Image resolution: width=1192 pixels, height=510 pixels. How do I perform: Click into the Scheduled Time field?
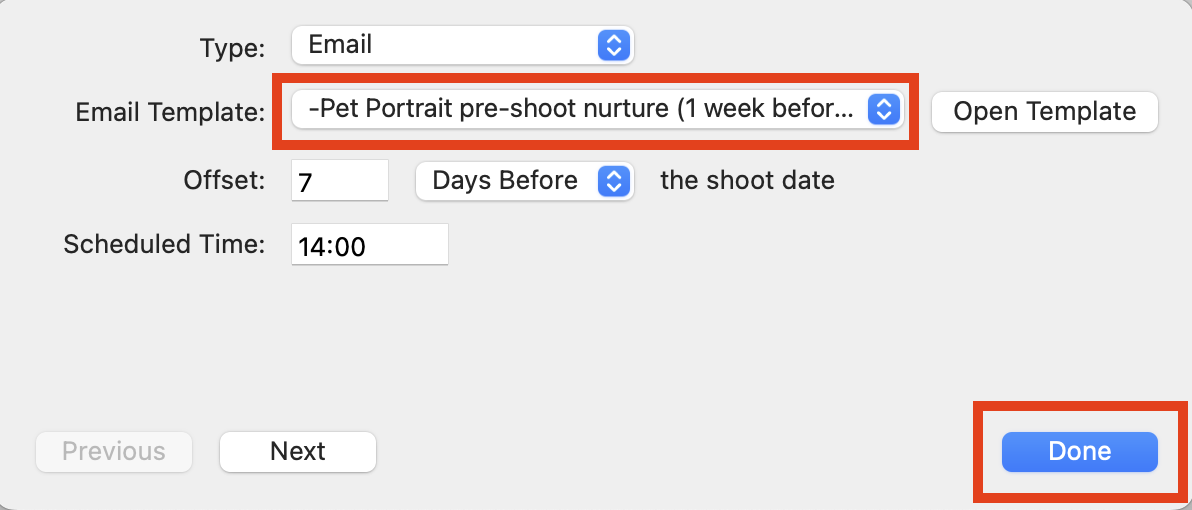(x=370, y=245)
